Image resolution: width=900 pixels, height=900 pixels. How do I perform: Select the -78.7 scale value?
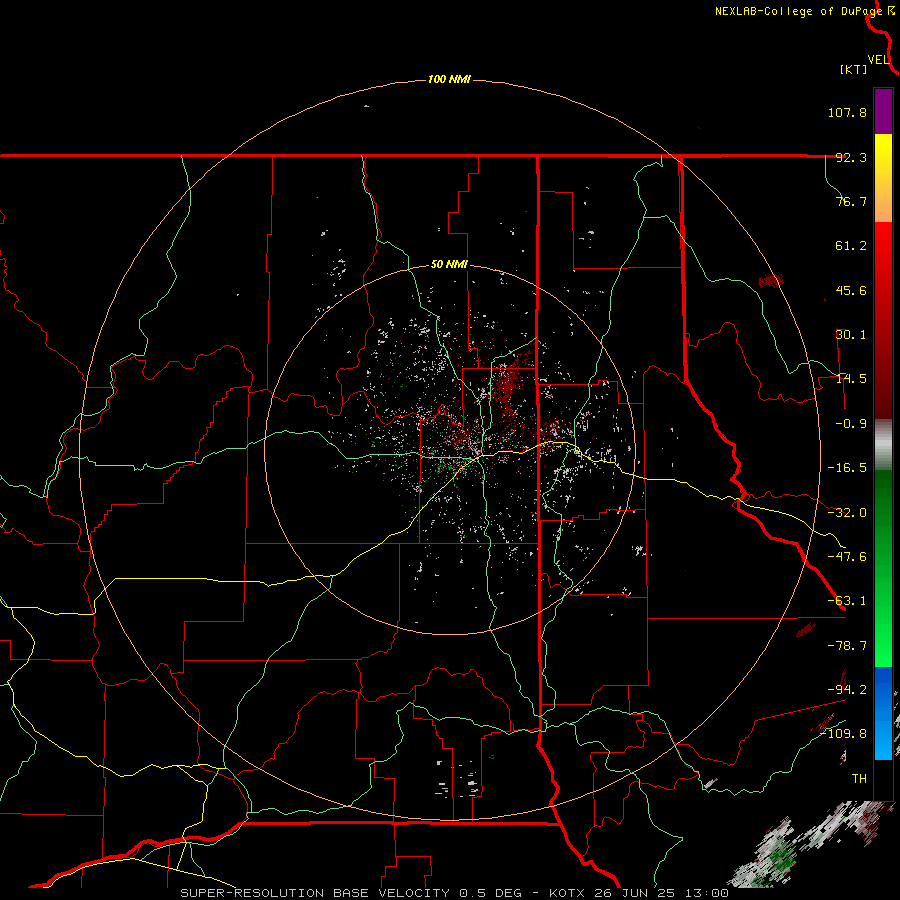tap(847, 646)
